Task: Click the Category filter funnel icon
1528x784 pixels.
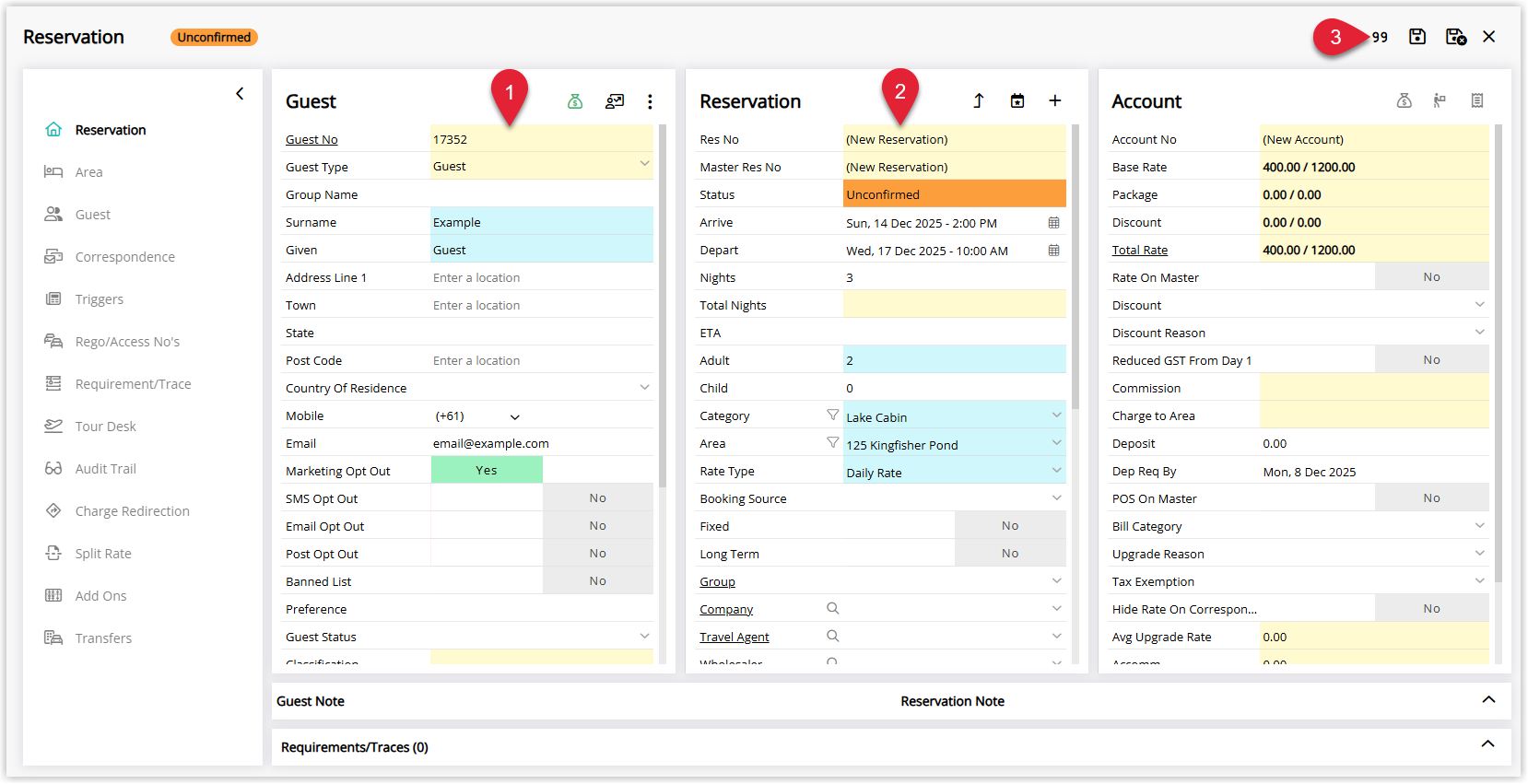Action: click(833, 415)
